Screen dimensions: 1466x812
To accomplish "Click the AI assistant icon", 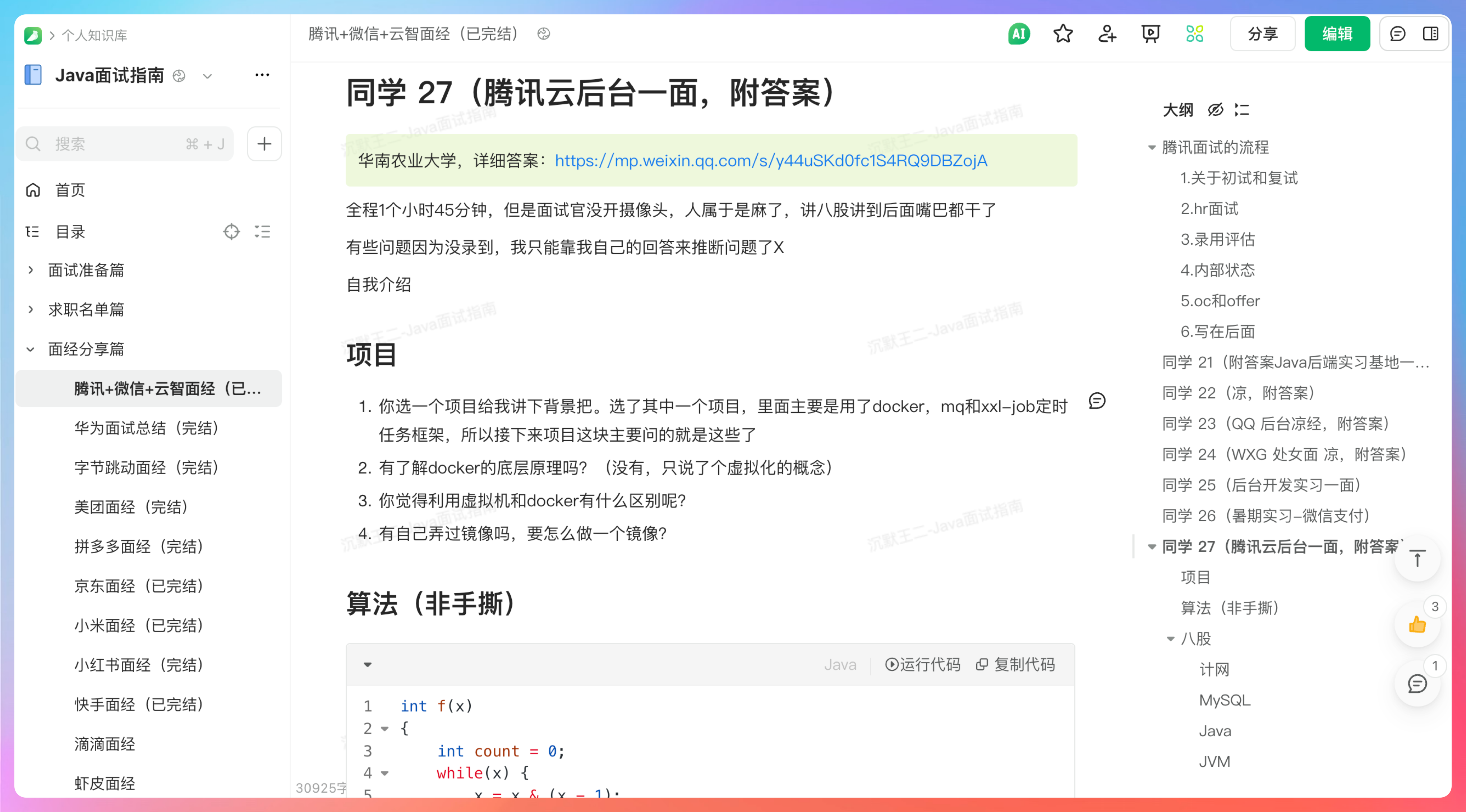I will [1018, 34].
